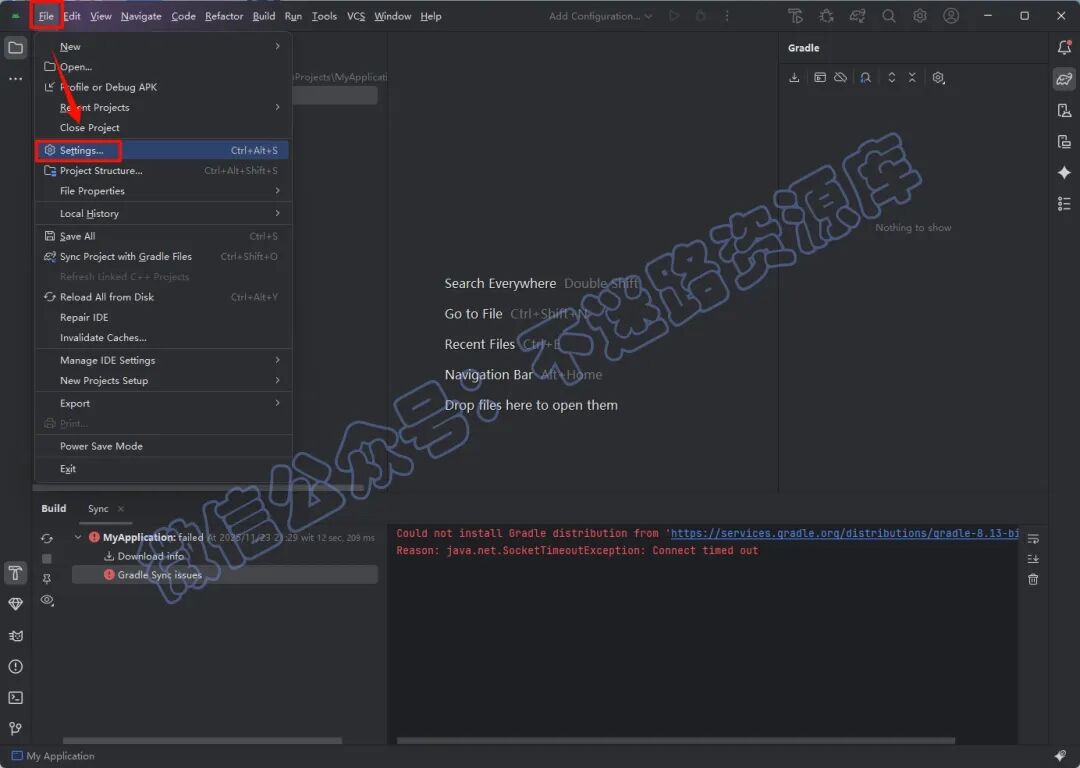Viewport: 1080px width, 768px height.
Task: Click the hammer-with-play build icon in title bar
Action: tap(796, 16)
